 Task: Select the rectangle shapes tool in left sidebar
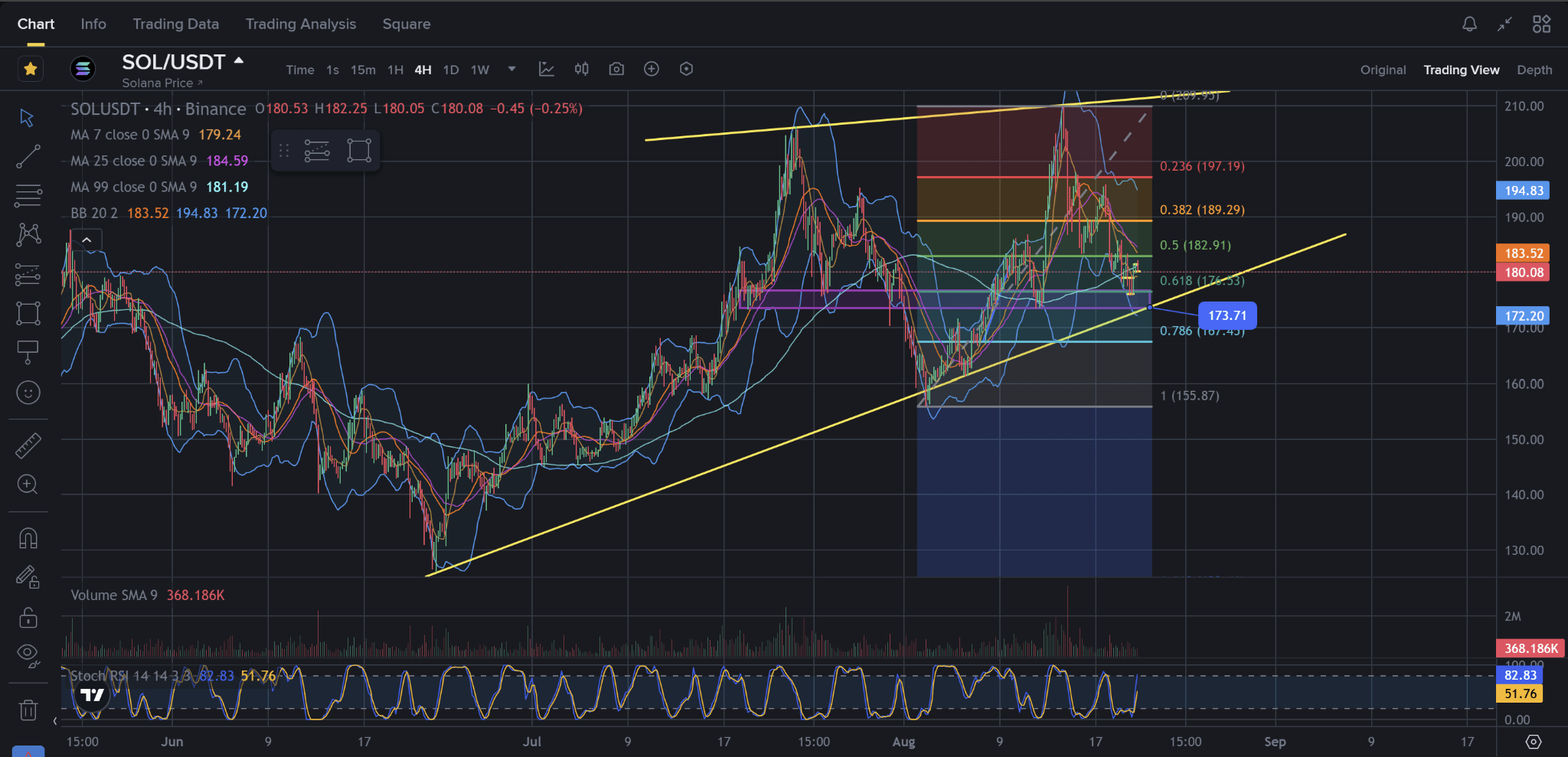click(28, 313)
